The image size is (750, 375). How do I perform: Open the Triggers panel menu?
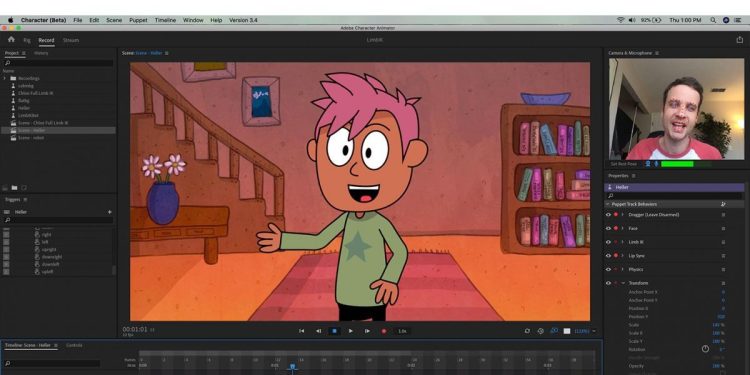pyautogui.click(x=25, y=199)
